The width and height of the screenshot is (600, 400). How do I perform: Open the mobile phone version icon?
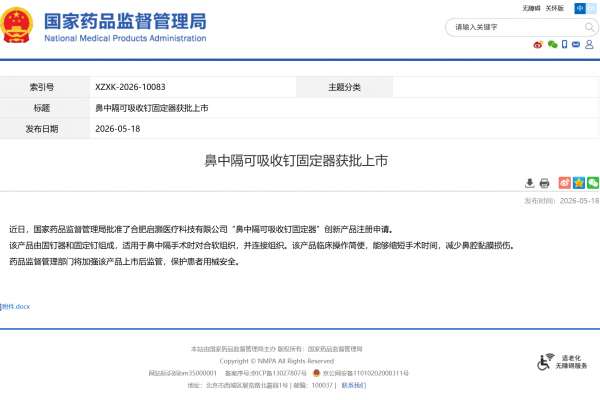[564, 44]
